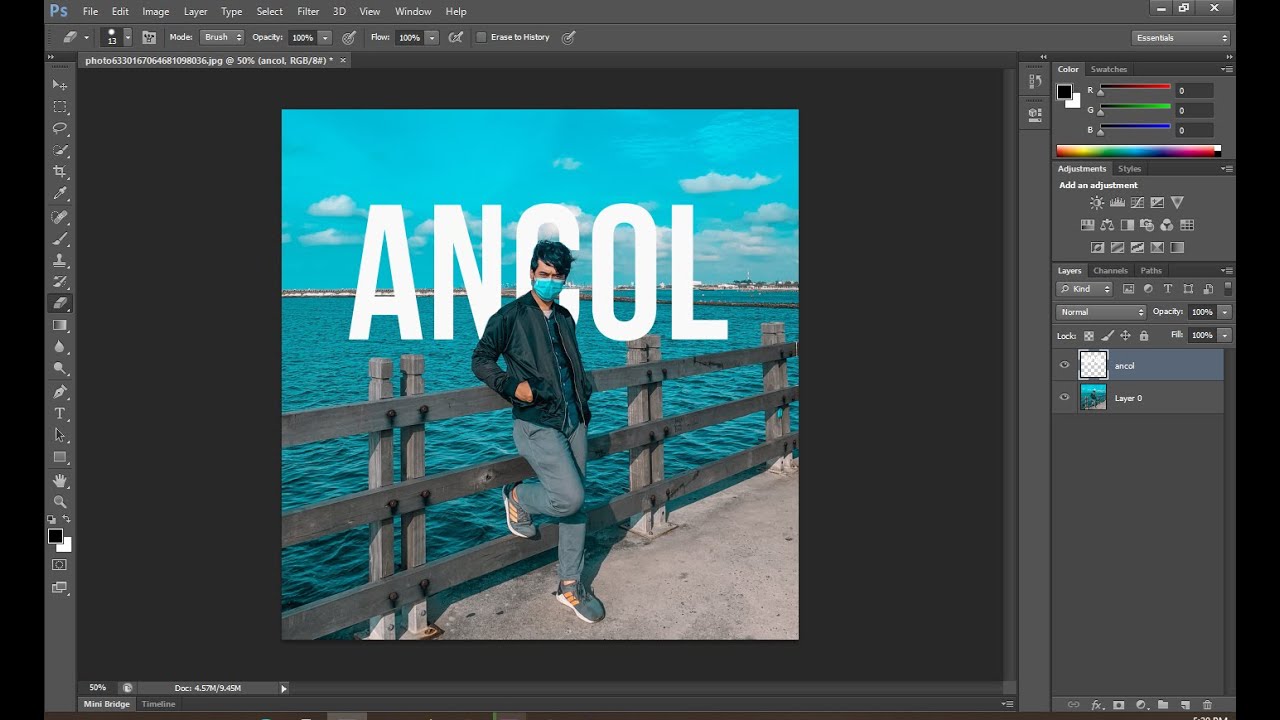
Task: Select the Quick Selection tool
Action: [60, 151]
